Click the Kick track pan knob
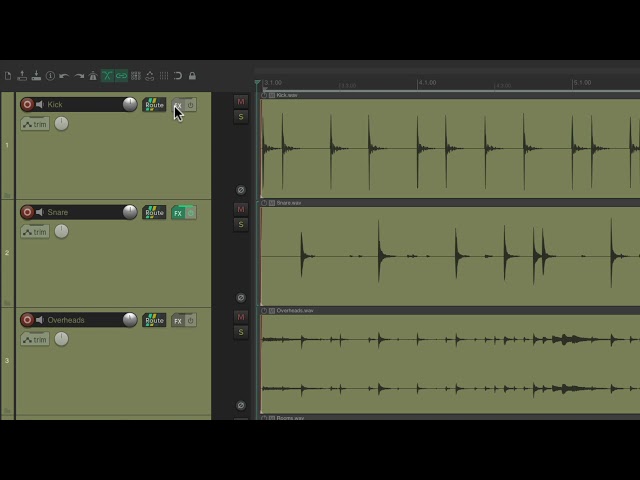Image resolution: width=640 pixels, height=480 pixels. (x=62, y=124)
